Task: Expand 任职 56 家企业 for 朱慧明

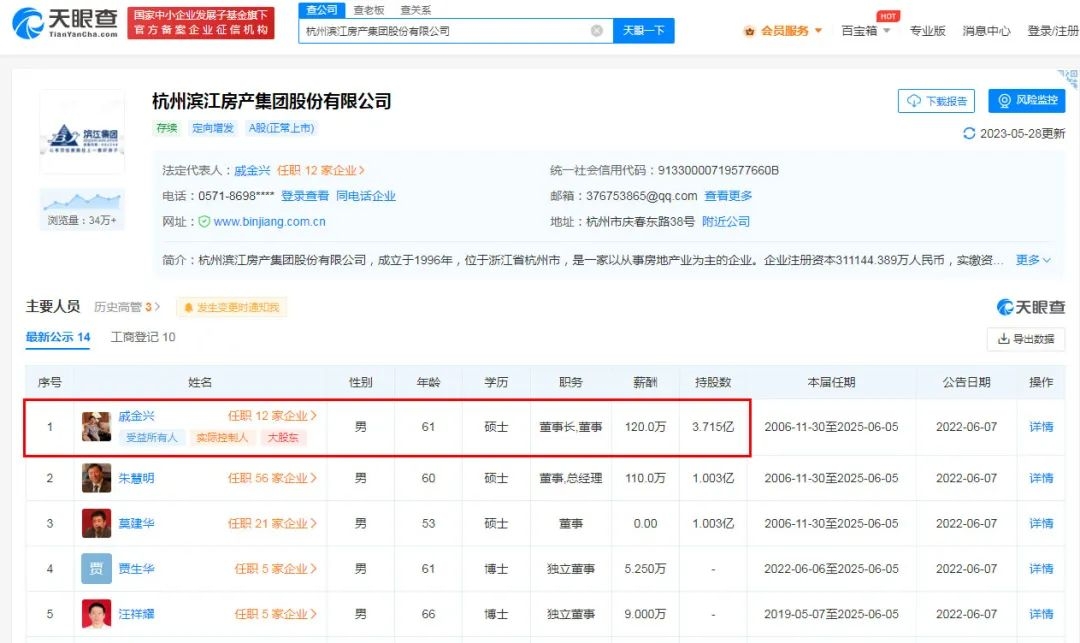Action: (272, 478)
